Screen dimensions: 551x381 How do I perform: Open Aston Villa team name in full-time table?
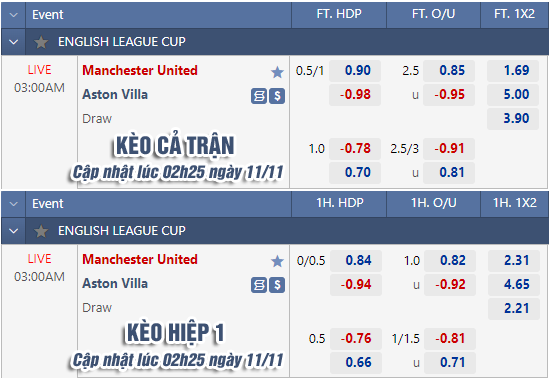point(115,95)
